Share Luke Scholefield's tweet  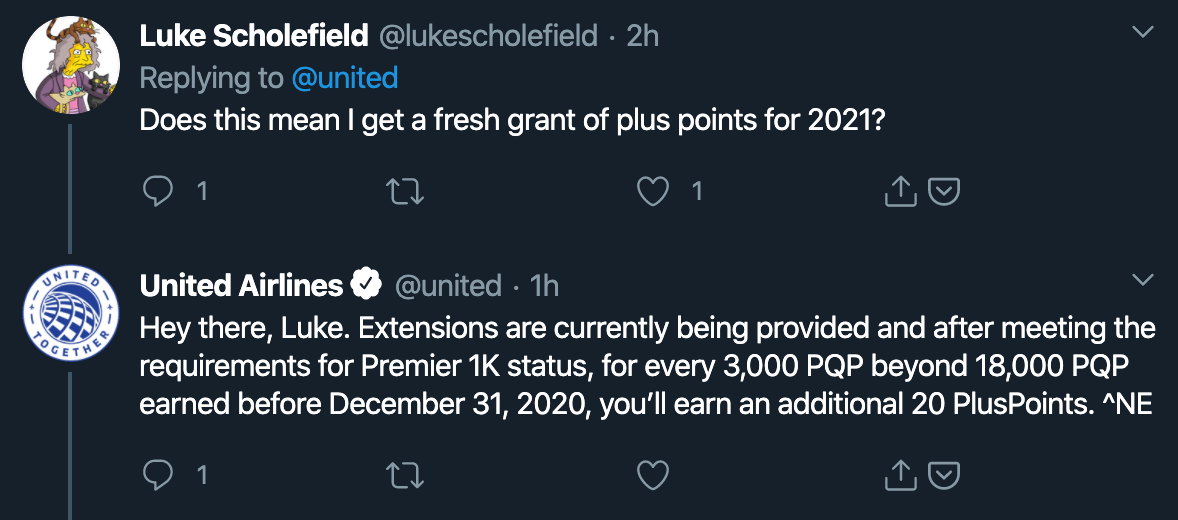[901, 191]
